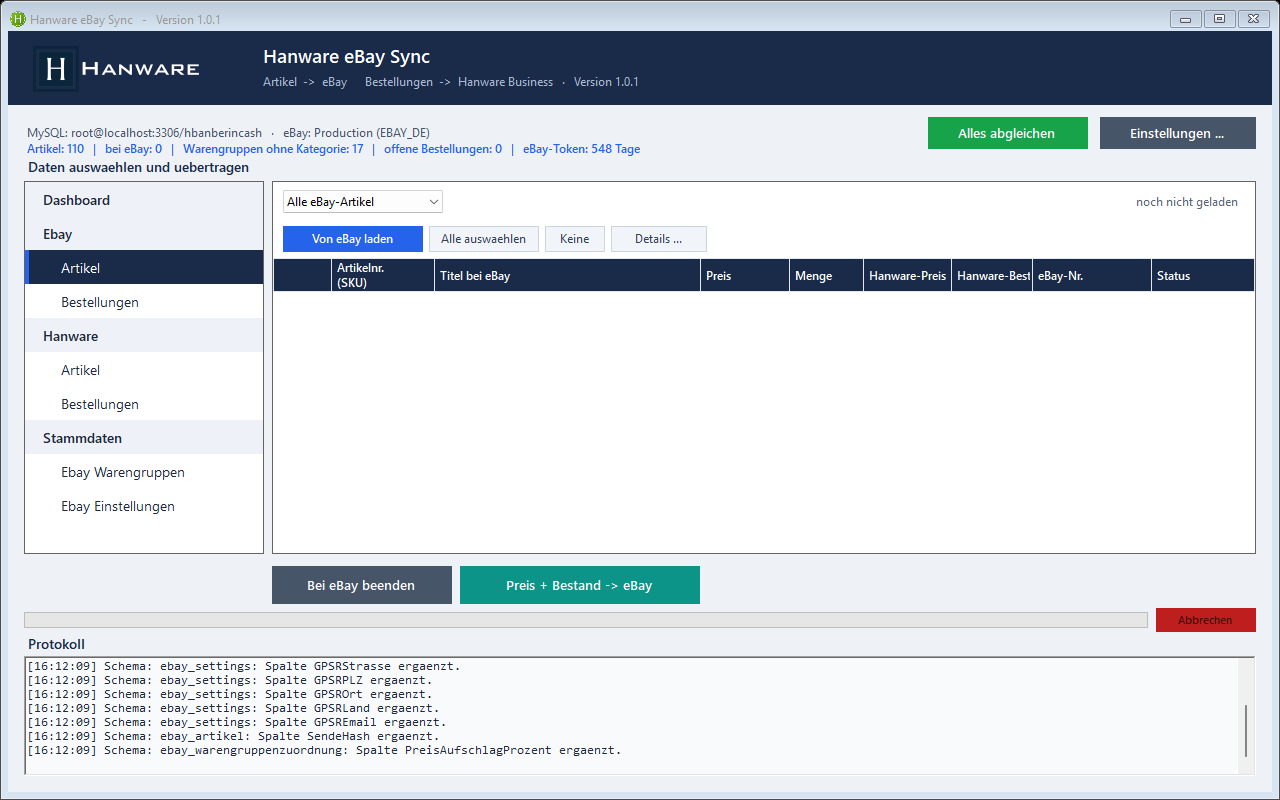
Task: Select all via Alle auswaehlen button
Action: [x=484, y=239]
